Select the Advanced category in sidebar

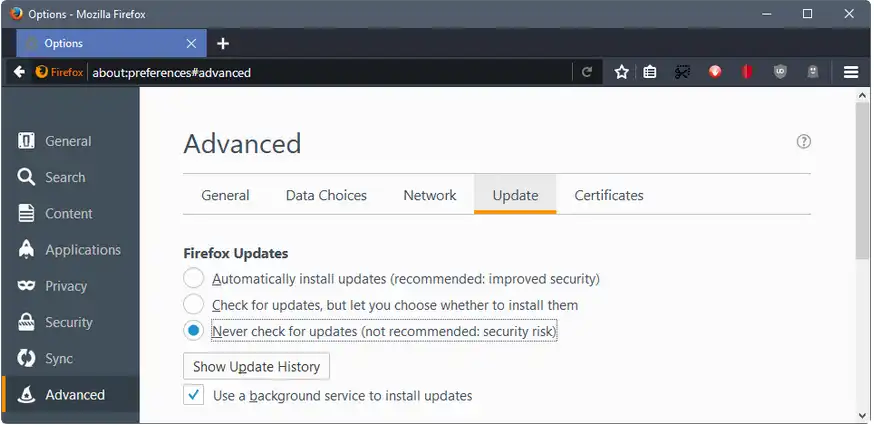[x=70, y=395]
